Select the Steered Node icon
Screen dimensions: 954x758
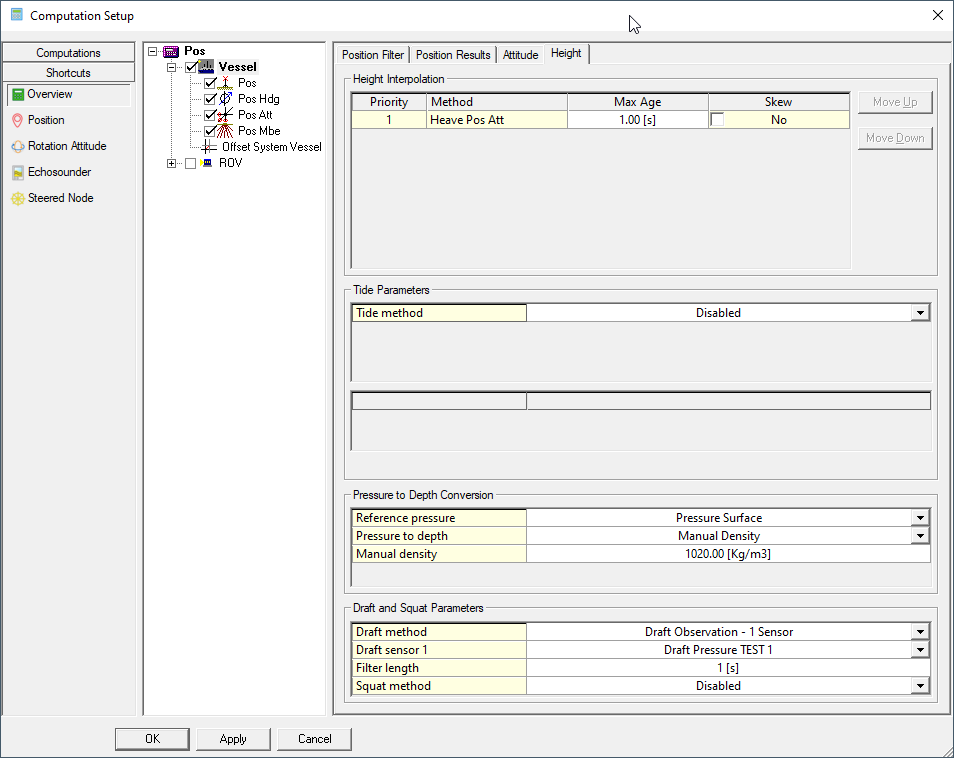[x=18, y=198]
